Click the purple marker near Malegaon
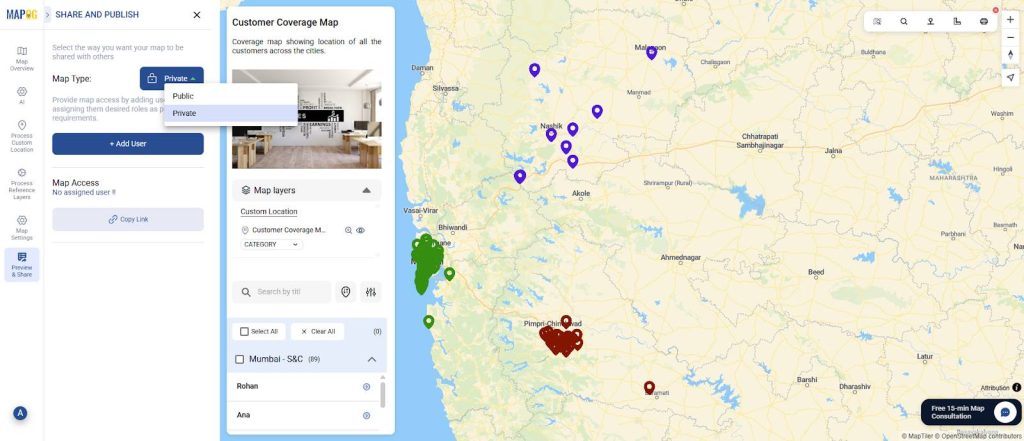The width and height of the screenshot is (1024, 441). [651, 53]
